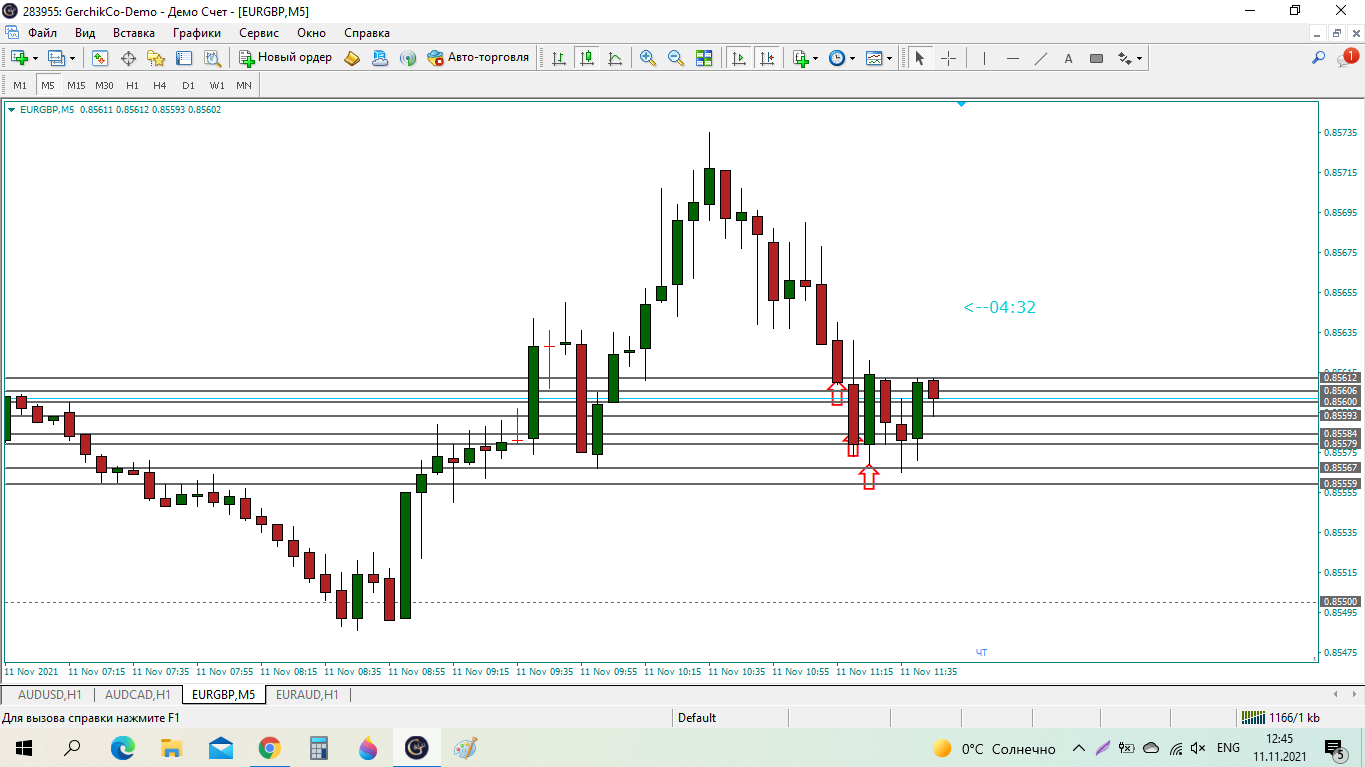Select the trendline drawing tool
The width and height of the screenshot is (1365, 767).
click(x=1040, y=58)
